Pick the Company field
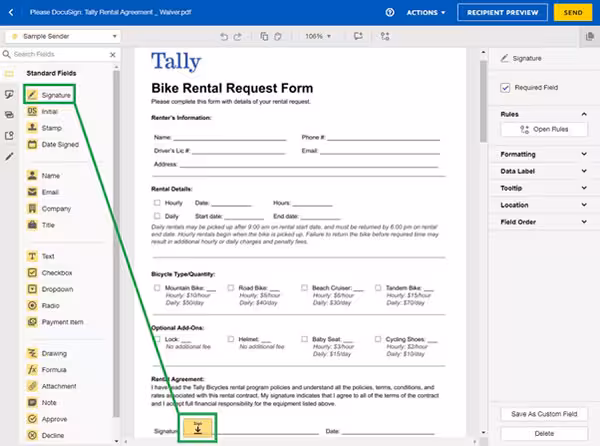 click(49, 209)
